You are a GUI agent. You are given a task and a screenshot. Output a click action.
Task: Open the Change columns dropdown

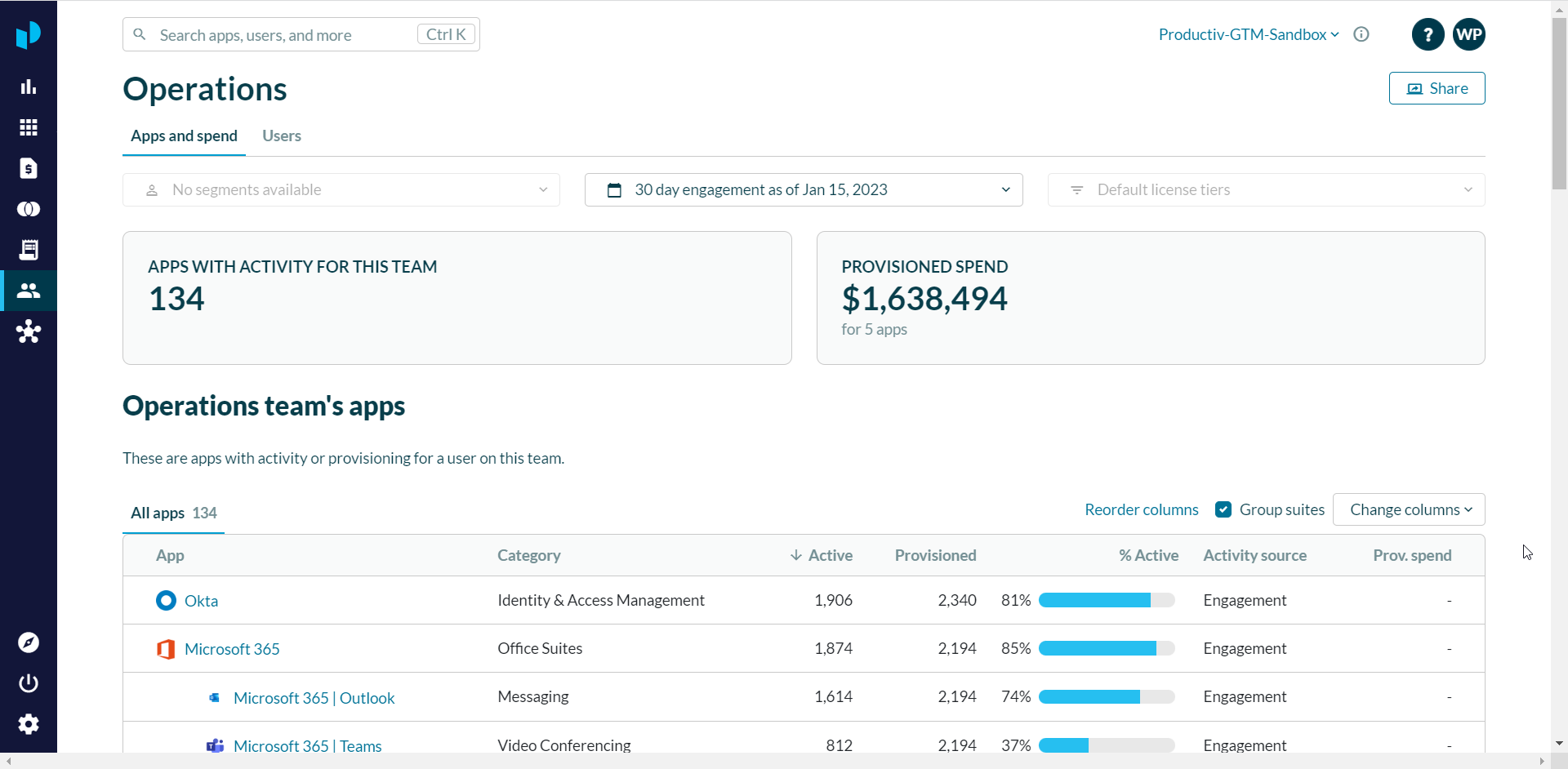(x=1409, y=509)
